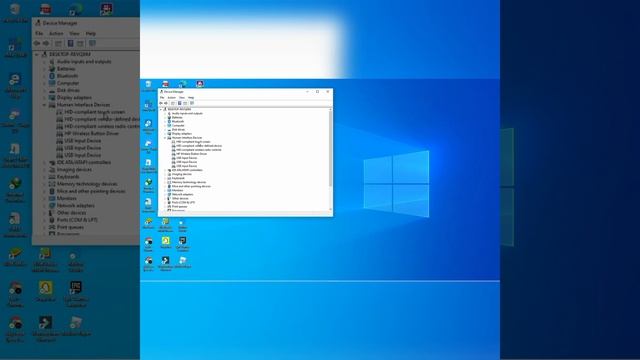Select Bluetooth in dimmed left Device Manager
640x360 pixels.
(x=67, y=76)
